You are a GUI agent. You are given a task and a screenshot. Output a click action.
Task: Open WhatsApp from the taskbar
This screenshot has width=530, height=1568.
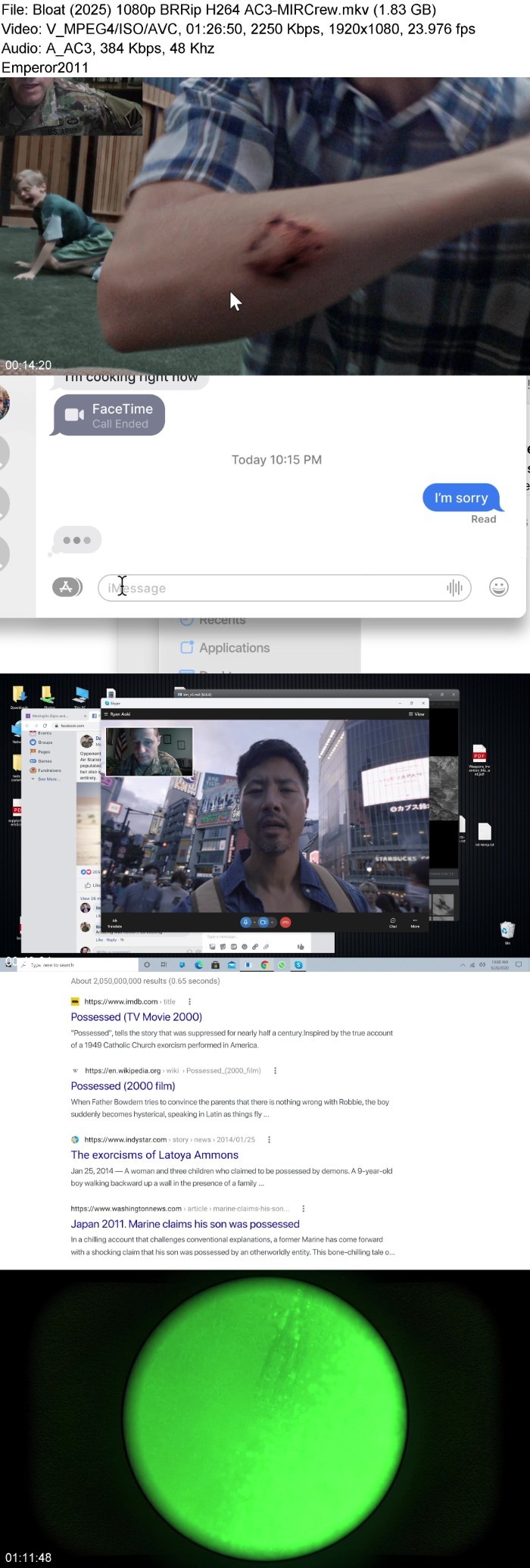click(x=282, y=965)
